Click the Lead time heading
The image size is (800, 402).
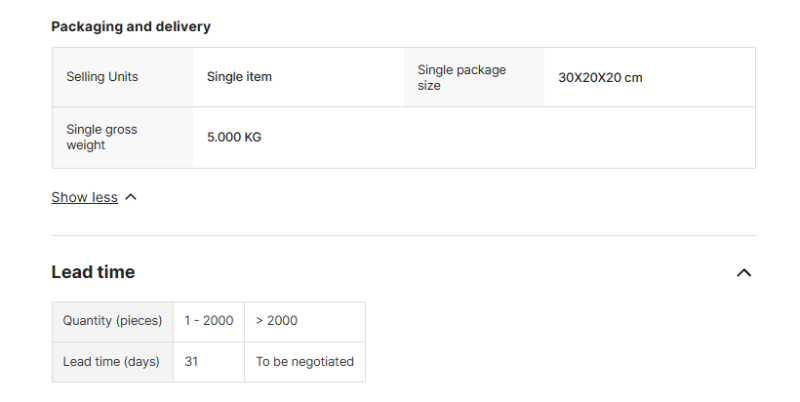tap(93, 272)
